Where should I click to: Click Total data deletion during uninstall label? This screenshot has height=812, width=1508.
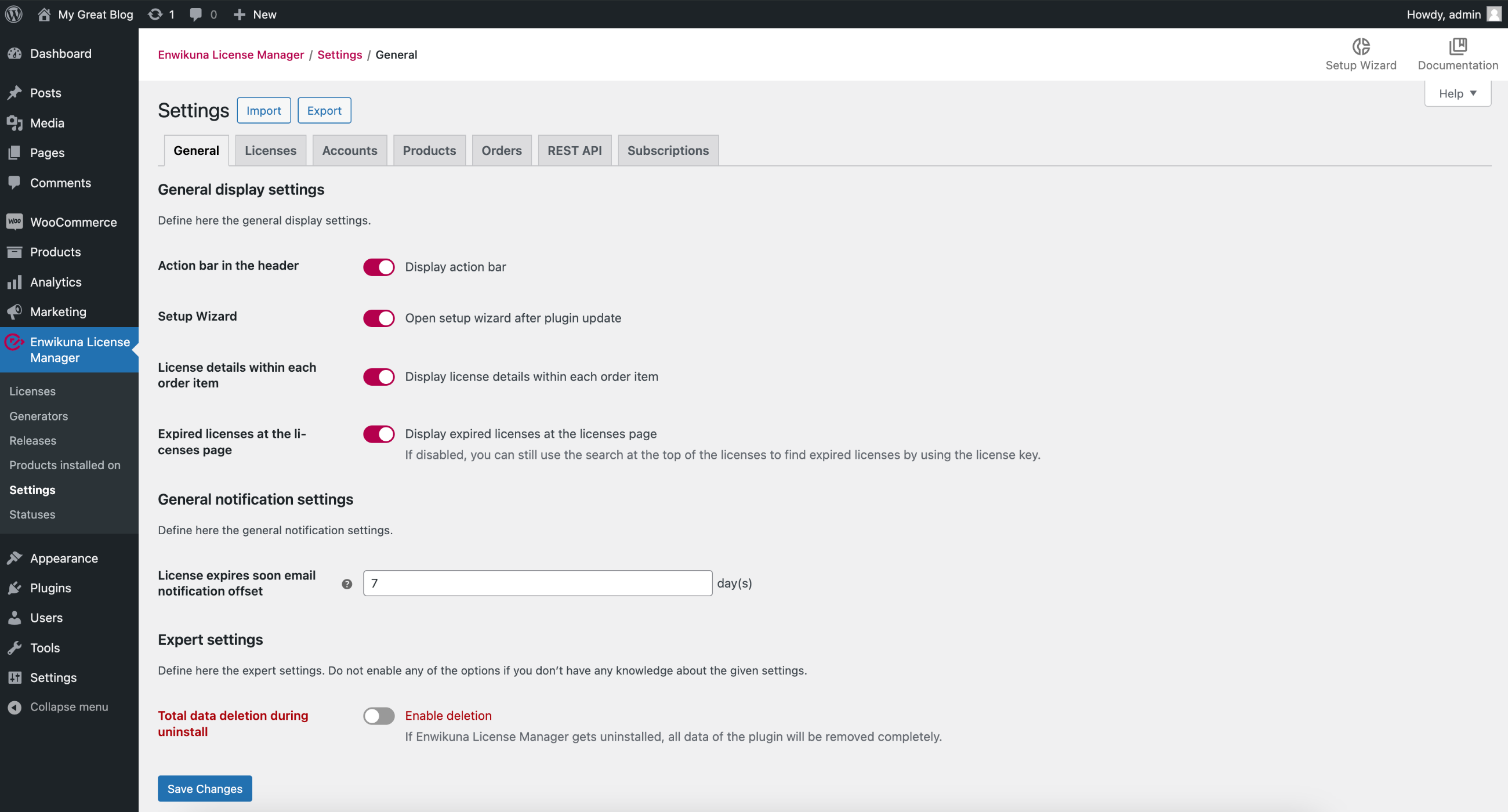tap(233, 724)
